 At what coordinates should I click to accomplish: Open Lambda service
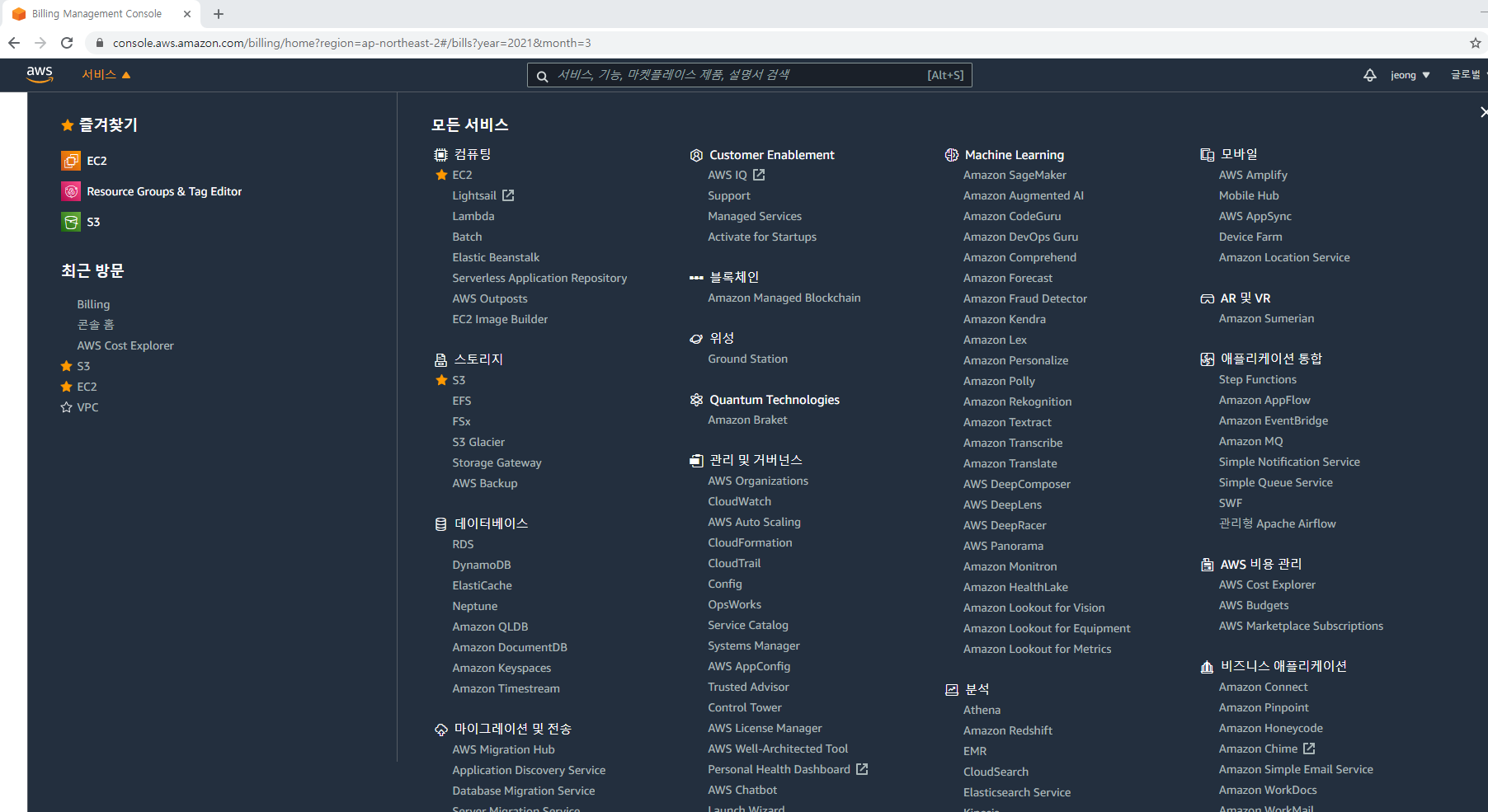[x=473, y=216]
